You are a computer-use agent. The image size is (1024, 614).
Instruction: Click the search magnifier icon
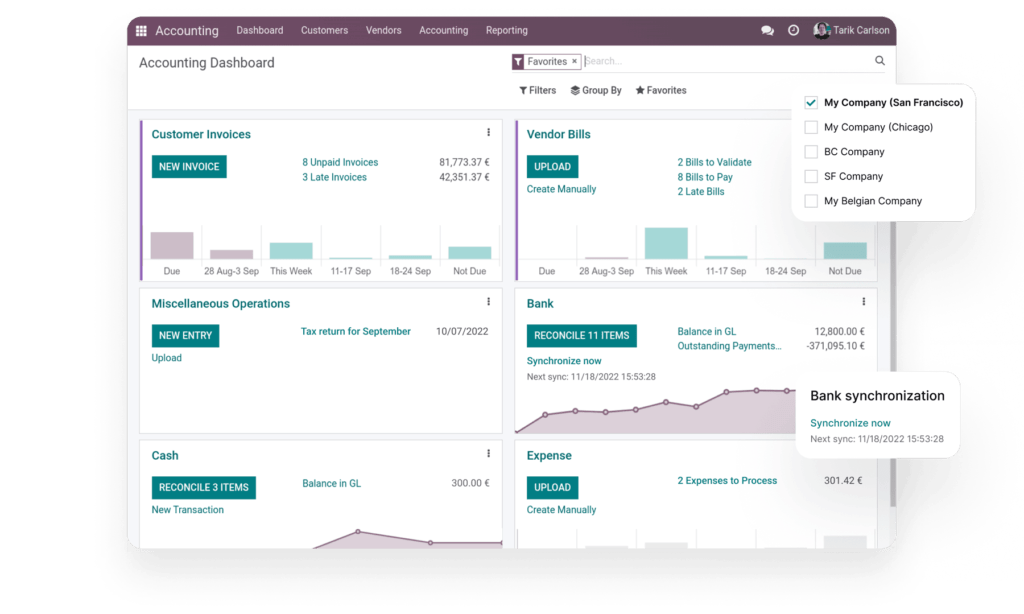point(880,61)
